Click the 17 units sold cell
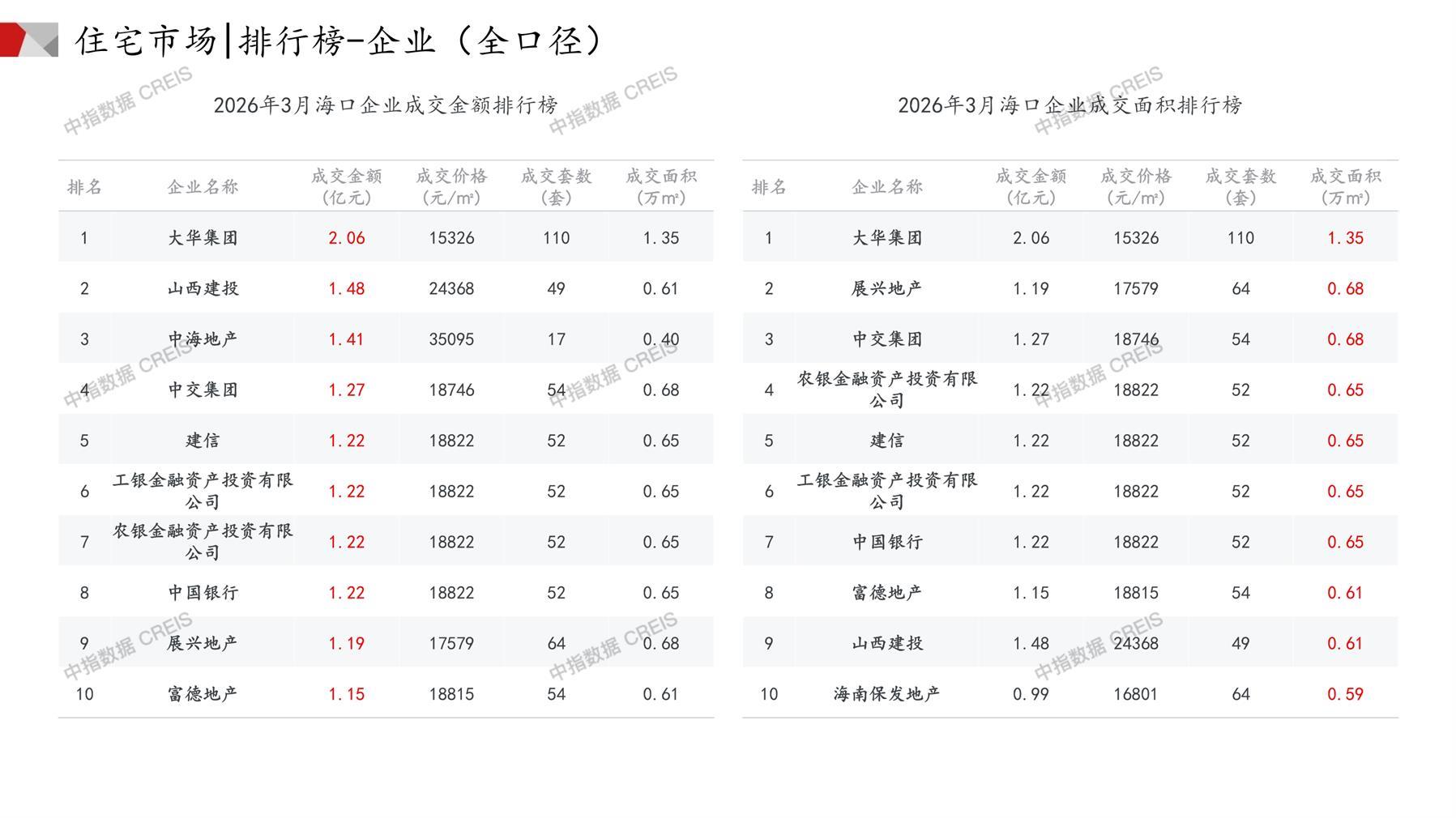Viewport: 1456px width, 818px height. click(x=556, y=339)
